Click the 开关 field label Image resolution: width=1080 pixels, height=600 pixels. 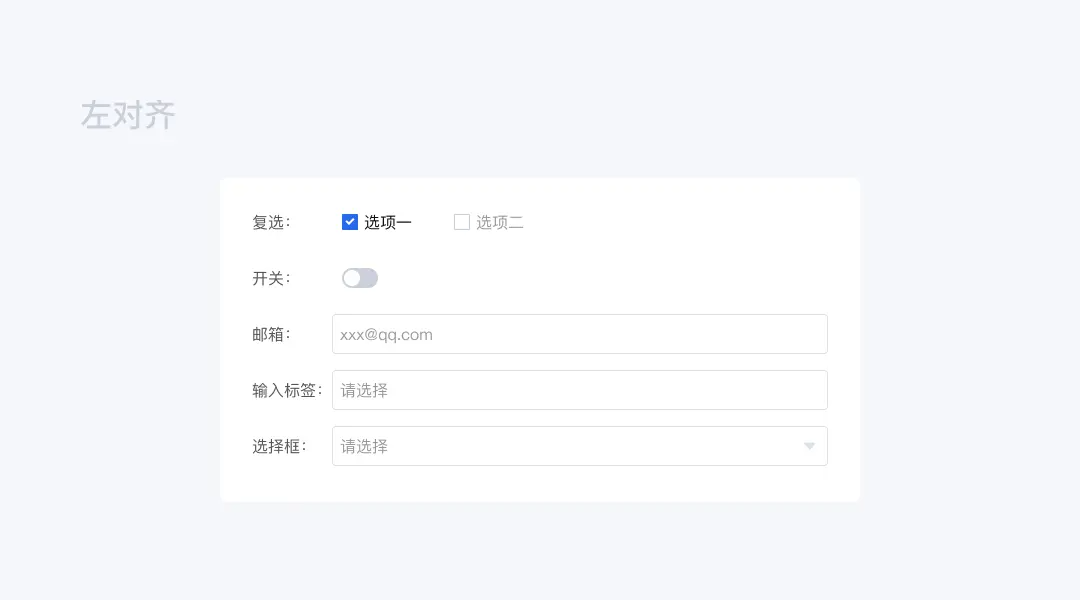click(x=270, y=278)
